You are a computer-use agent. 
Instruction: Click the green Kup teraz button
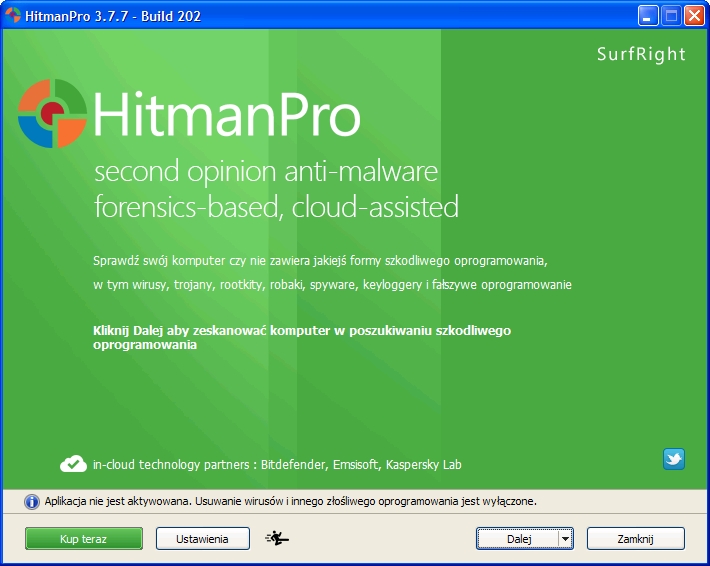pyautogui.click(x=84, y=539)
